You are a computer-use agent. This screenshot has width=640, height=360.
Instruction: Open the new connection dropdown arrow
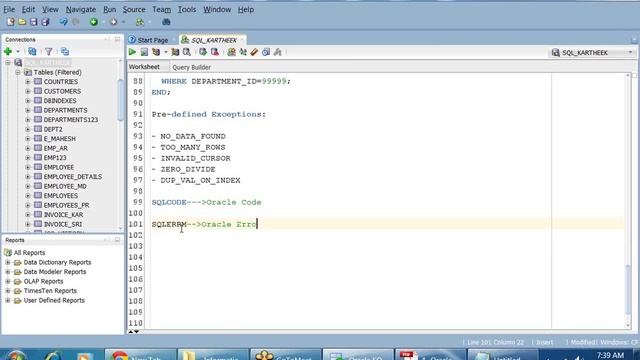click(x=18, y=52)
